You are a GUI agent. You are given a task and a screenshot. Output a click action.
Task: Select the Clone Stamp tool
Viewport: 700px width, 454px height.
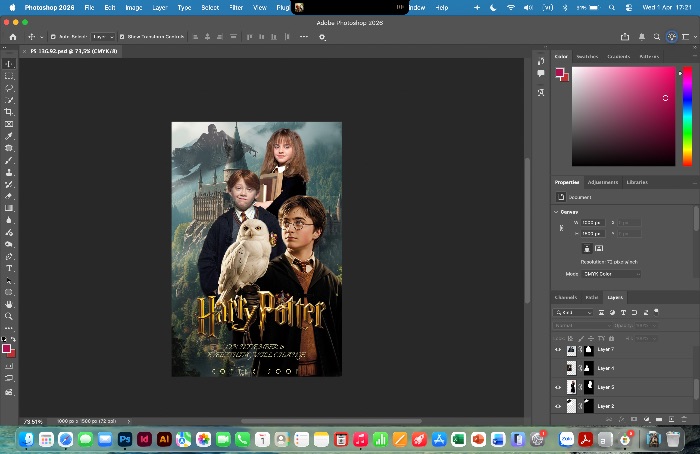click(9, 172)
